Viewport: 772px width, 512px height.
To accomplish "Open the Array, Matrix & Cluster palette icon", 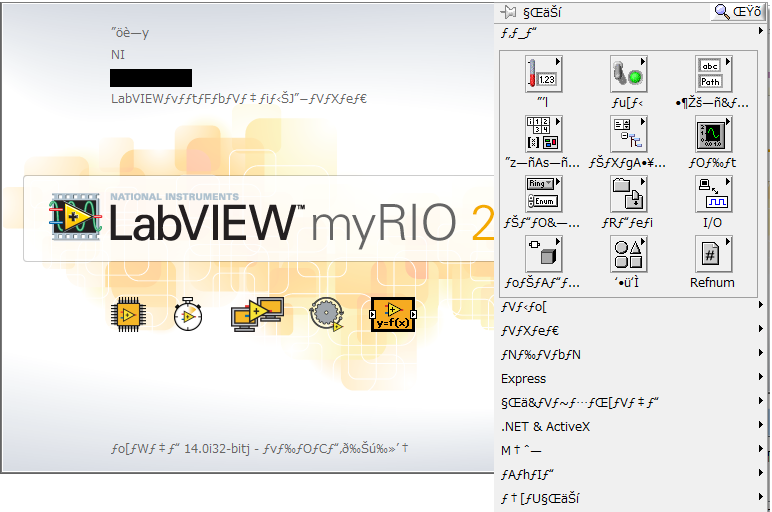I will 544,134.
